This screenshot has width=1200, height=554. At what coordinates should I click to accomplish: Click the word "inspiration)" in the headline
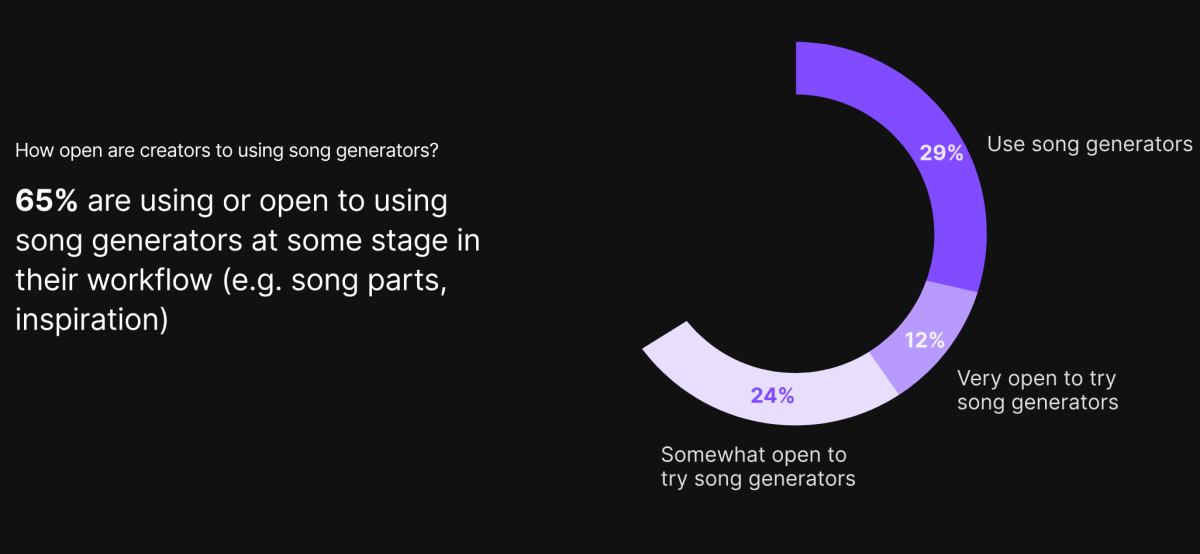click(x=92, y=321)
